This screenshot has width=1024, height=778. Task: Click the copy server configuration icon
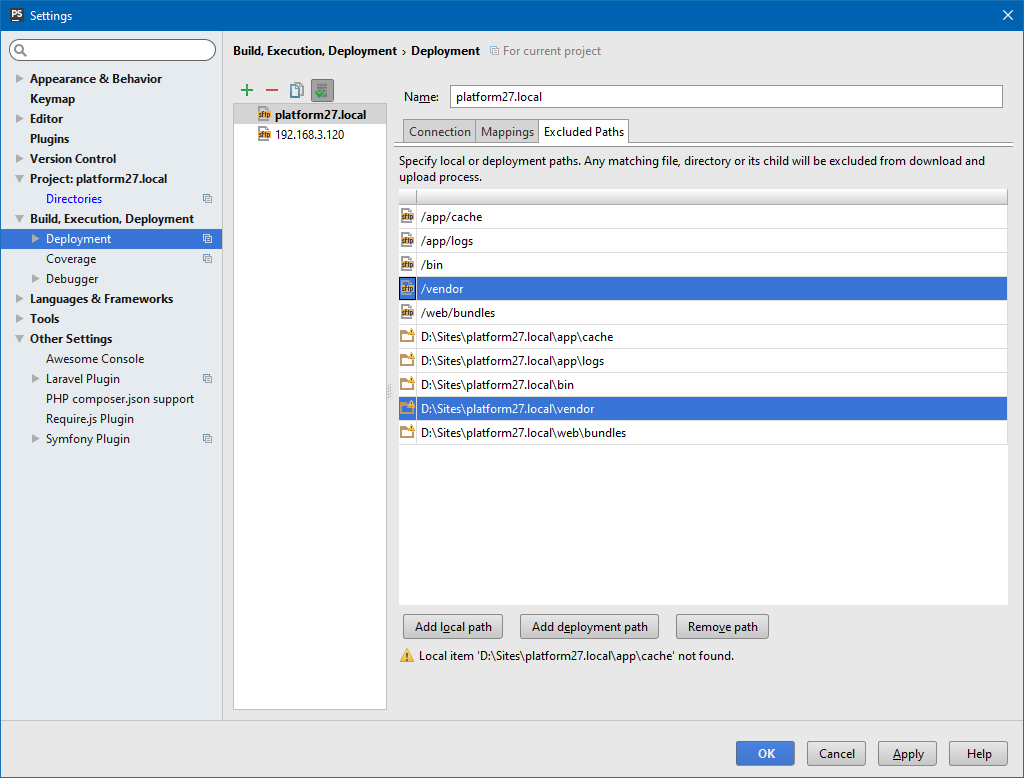296,91
